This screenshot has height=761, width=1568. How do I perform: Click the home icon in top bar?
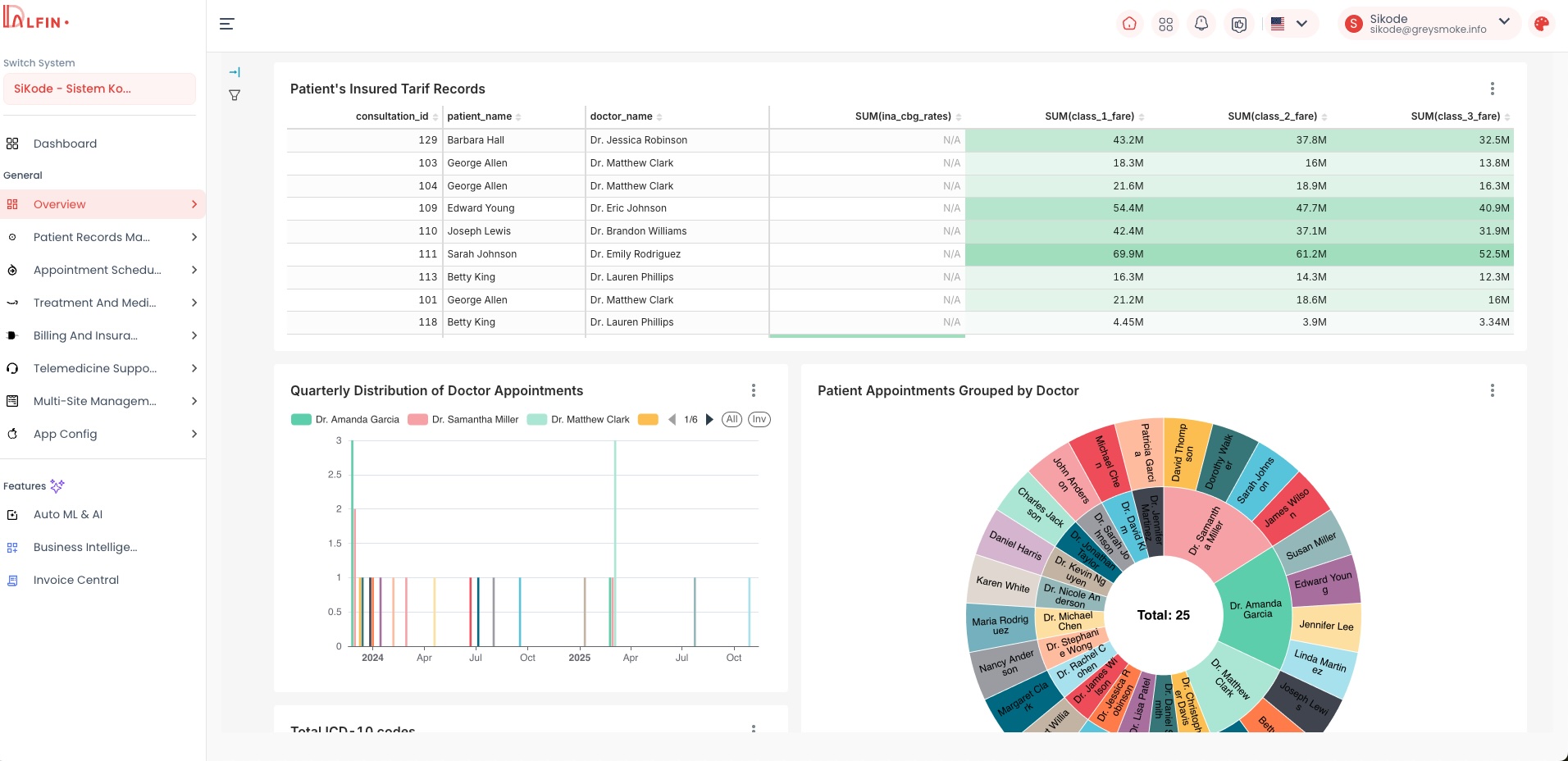click(1129, 24)
